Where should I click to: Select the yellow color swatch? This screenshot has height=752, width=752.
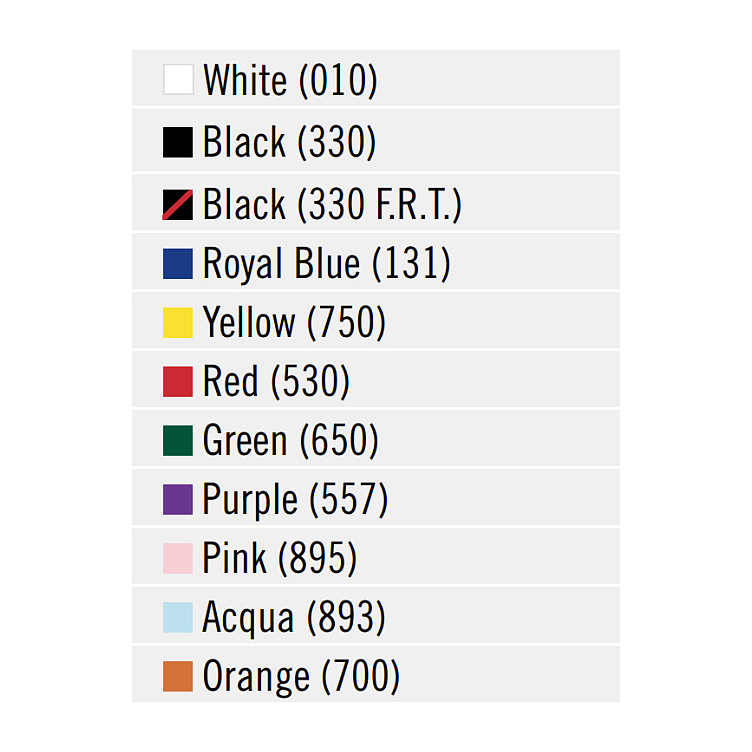(x=178, y=323)
